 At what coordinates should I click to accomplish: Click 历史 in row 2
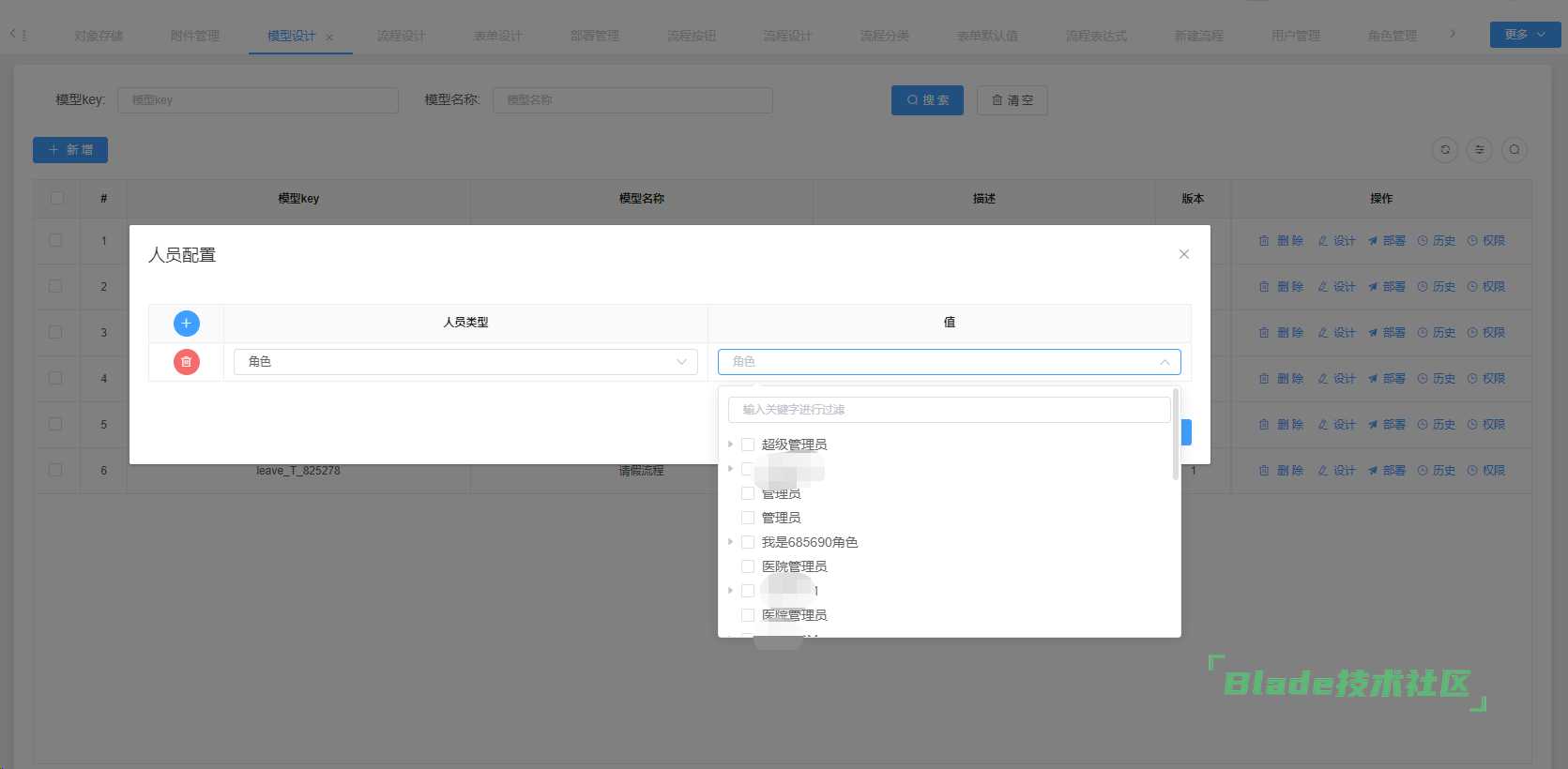[x=1436, y=287]
